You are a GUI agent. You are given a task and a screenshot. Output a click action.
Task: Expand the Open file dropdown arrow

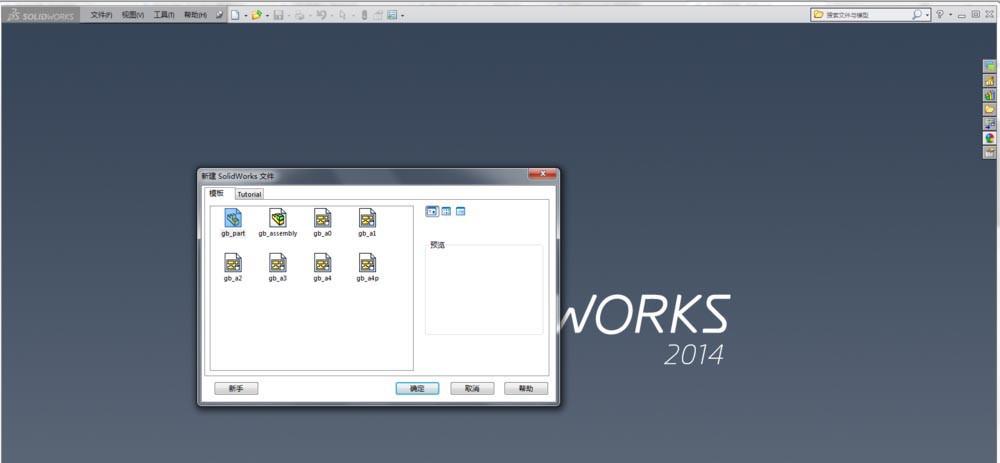(267, 15)
